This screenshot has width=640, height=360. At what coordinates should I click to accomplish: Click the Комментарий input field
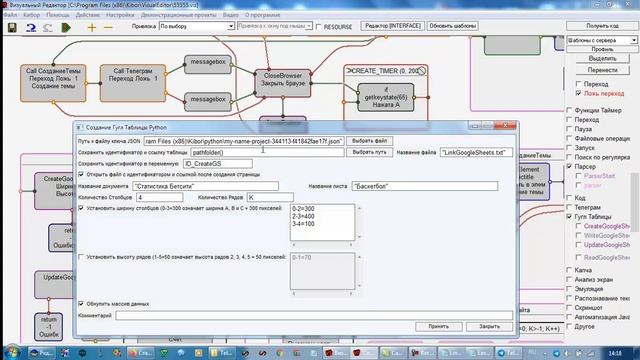coord(314,316)
